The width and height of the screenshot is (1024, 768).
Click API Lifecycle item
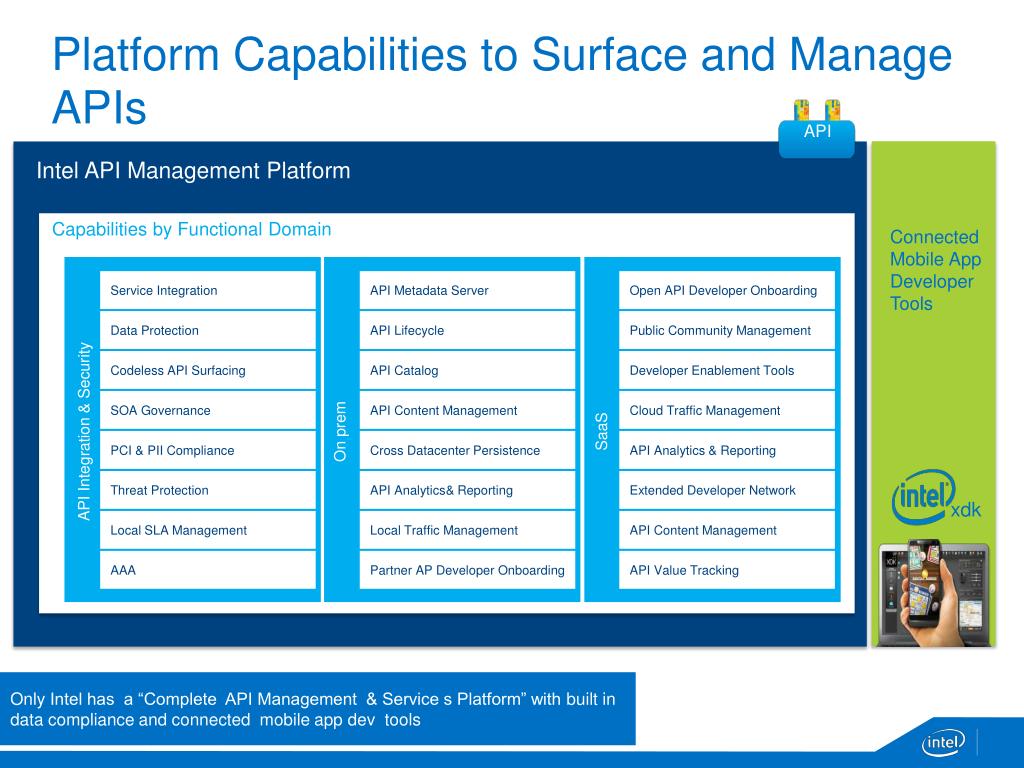[467, 330]
